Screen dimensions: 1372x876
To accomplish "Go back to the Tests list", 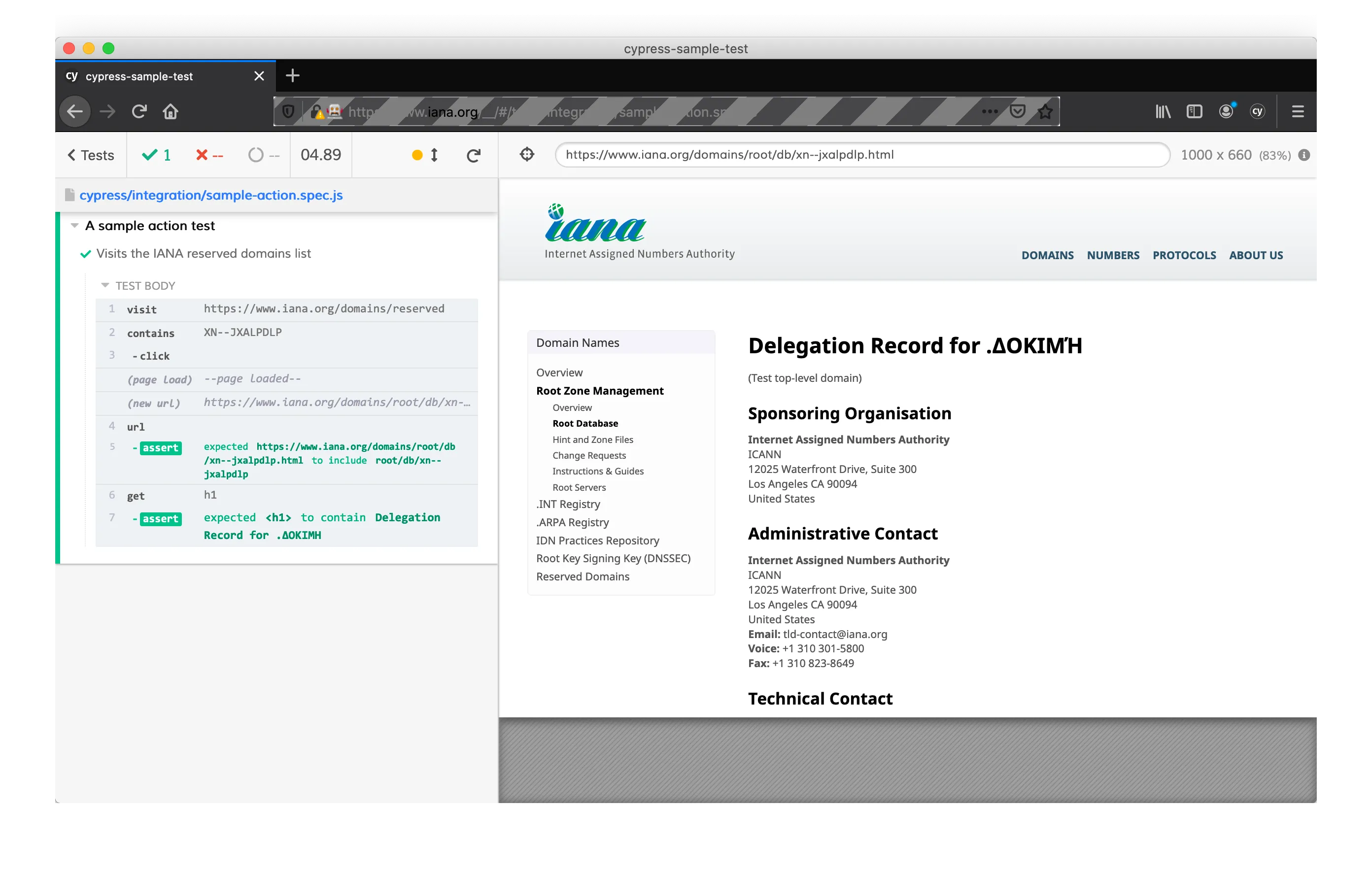I will (91, 155).
